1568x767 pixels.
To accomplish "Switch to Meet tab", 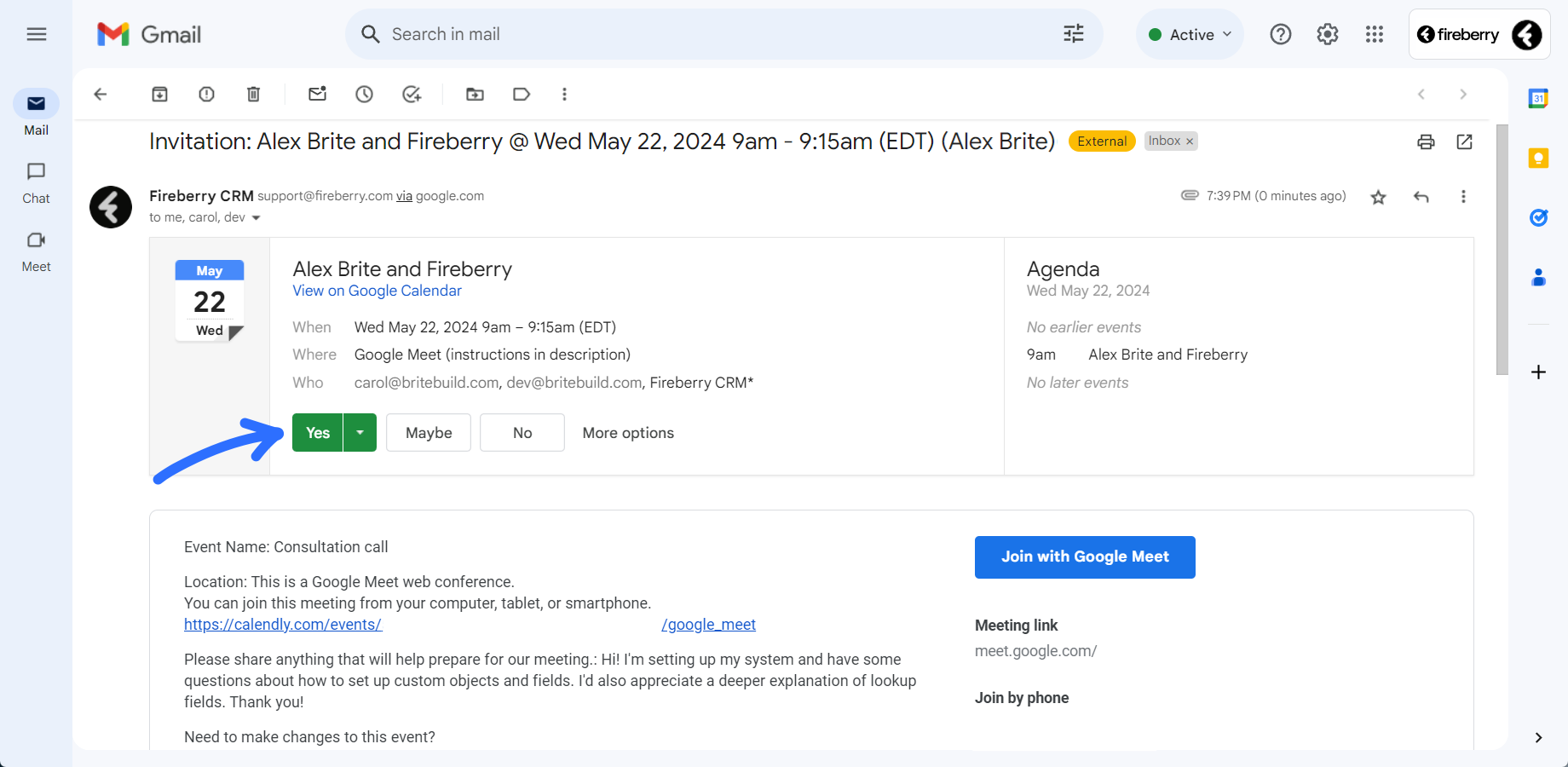I will [x=36, y=252].
